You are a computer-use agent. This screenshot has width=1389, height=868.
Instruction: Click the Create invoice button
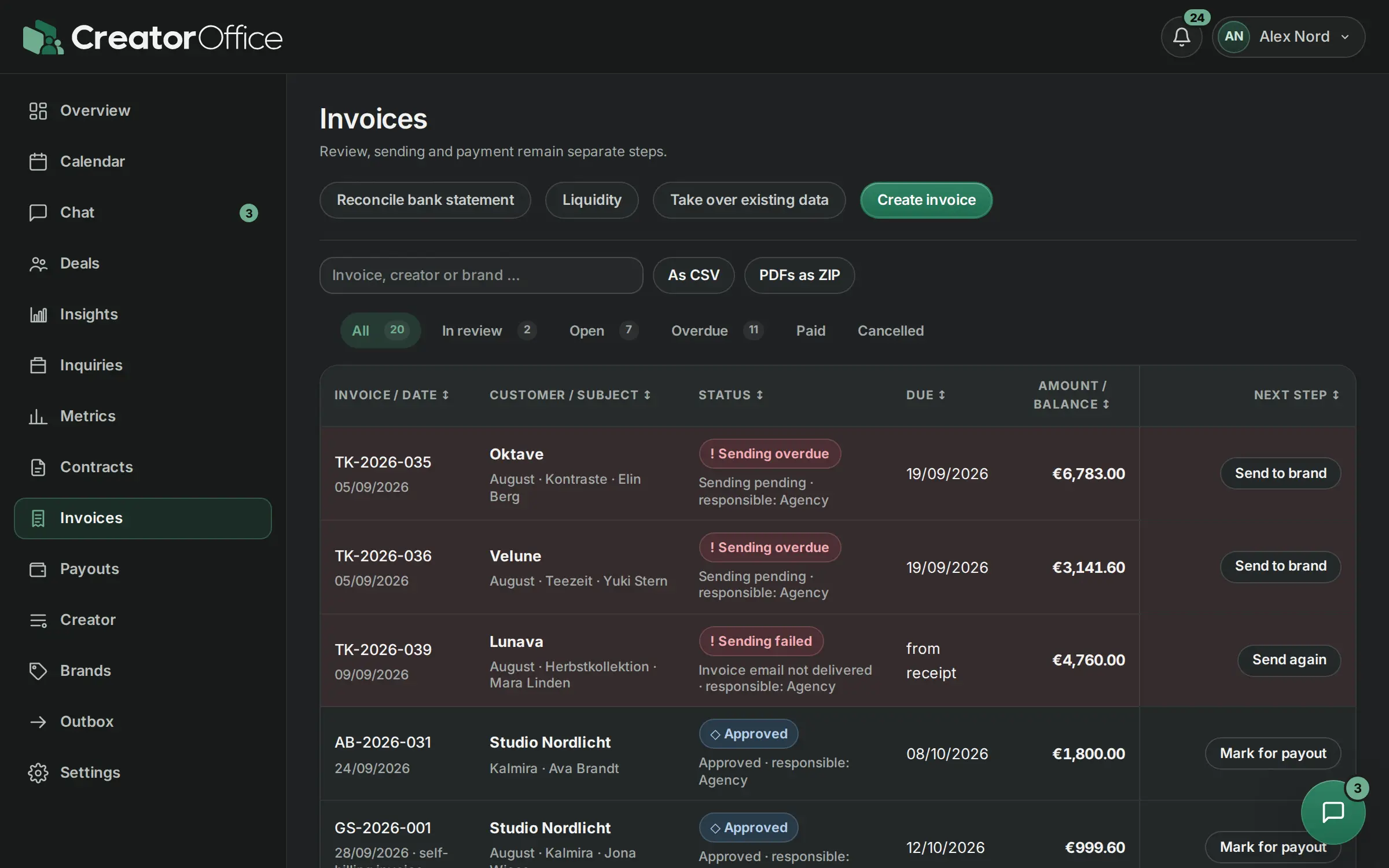click(x=926, y=200)
